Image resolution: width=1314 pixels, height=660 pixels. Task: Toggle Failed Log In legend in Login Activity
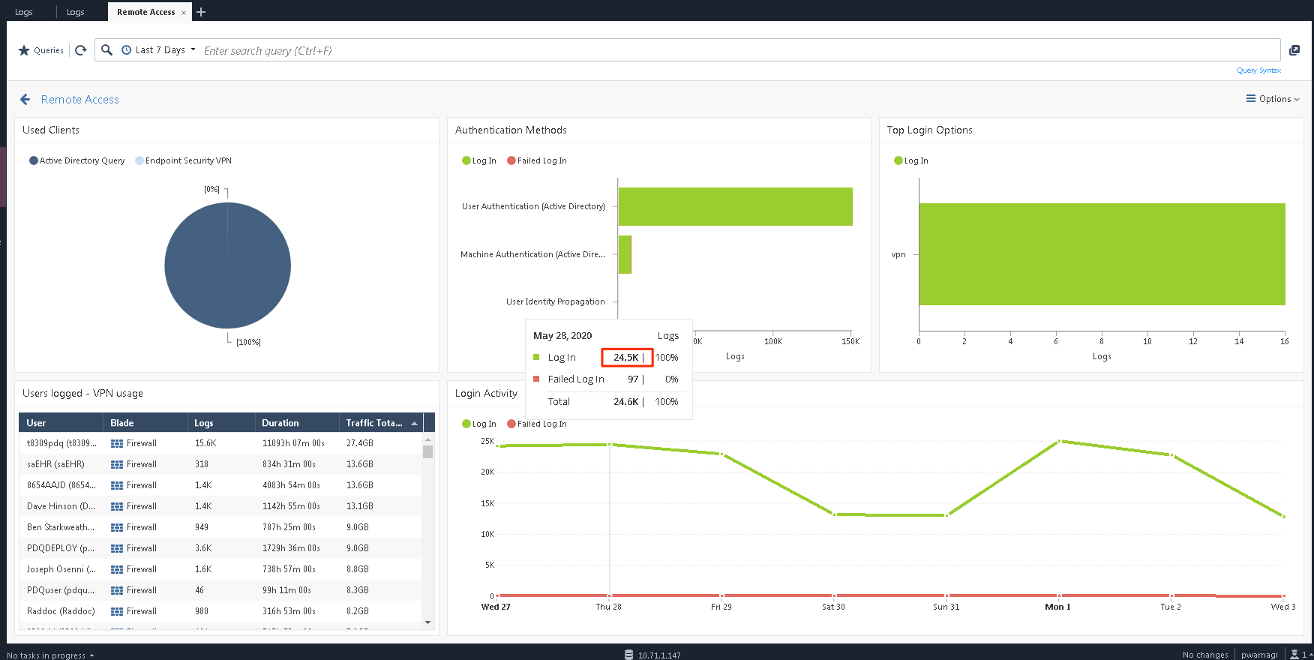(x=512, y=423)
